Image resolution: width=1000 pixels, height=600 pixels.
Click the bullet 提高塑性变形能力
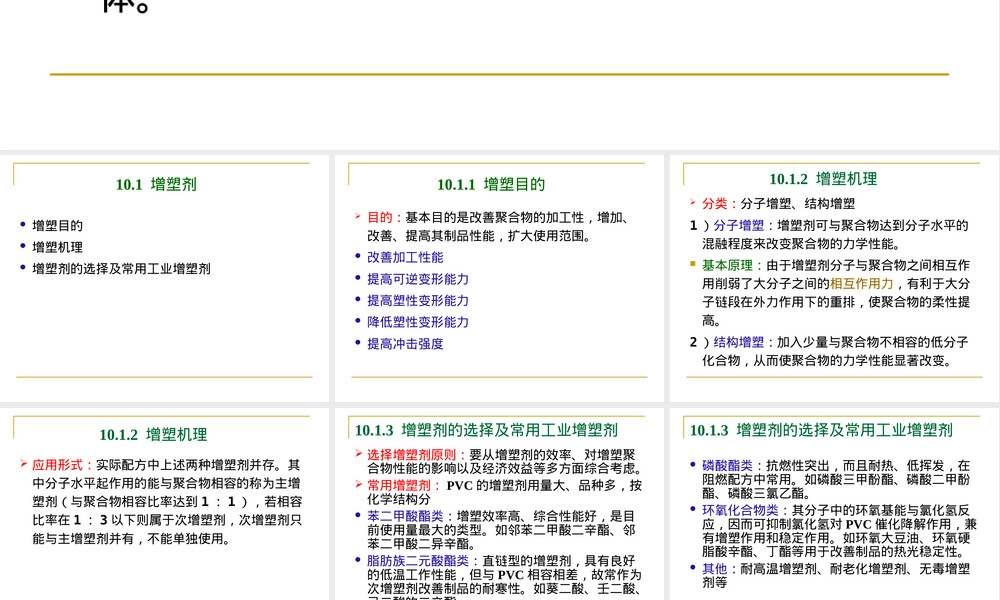418,301
